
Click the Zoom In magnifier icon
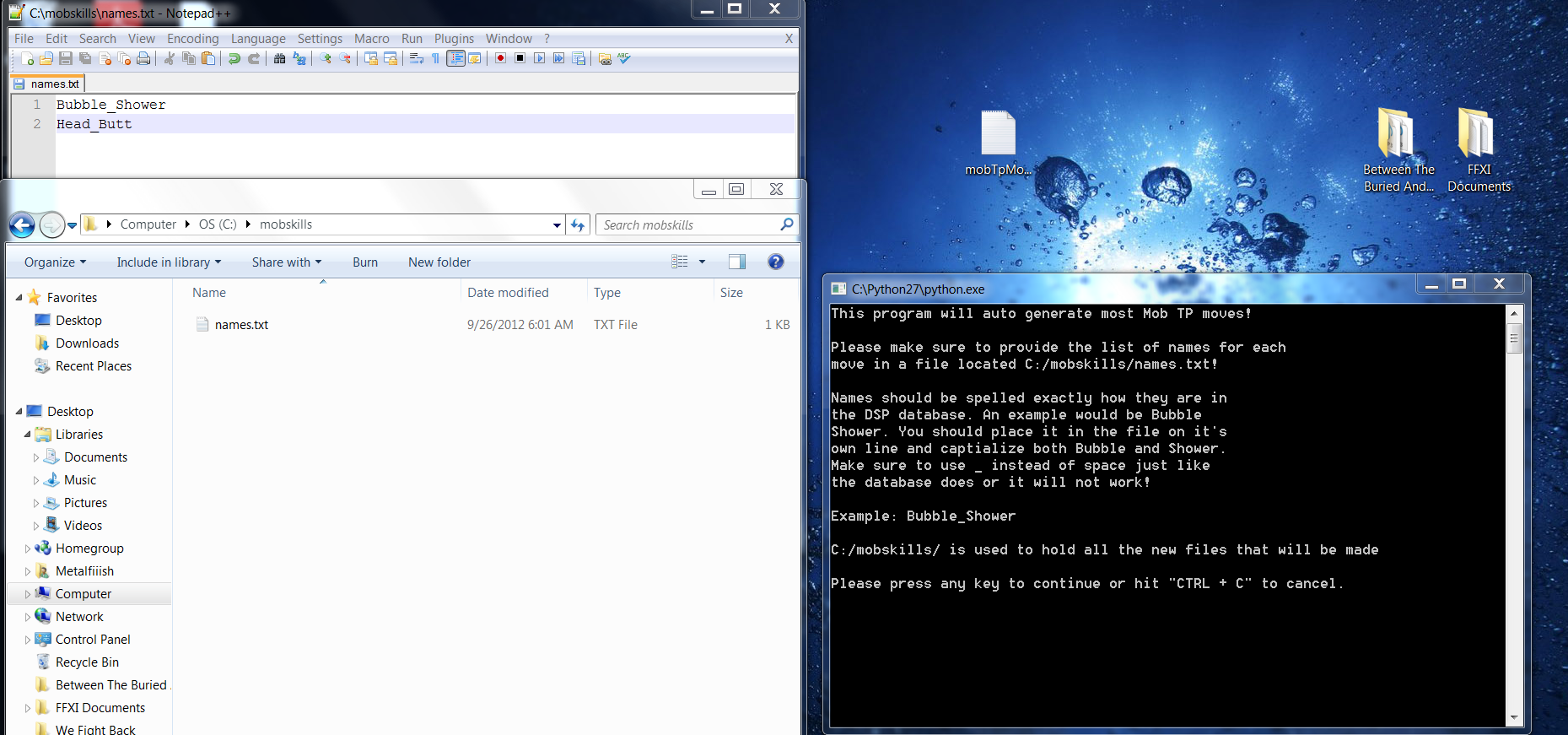(x=326, y=58)
